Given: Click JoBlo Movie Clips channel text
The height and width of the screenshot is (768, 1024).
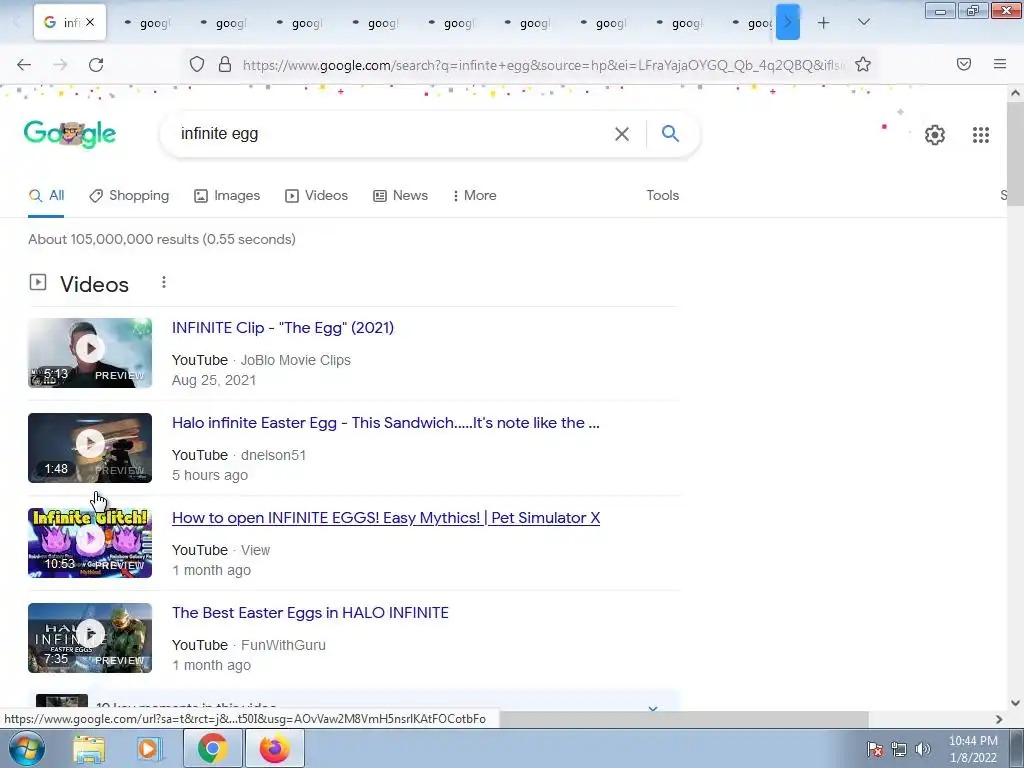Looking at the screenshot, I should tap(296, 360).
